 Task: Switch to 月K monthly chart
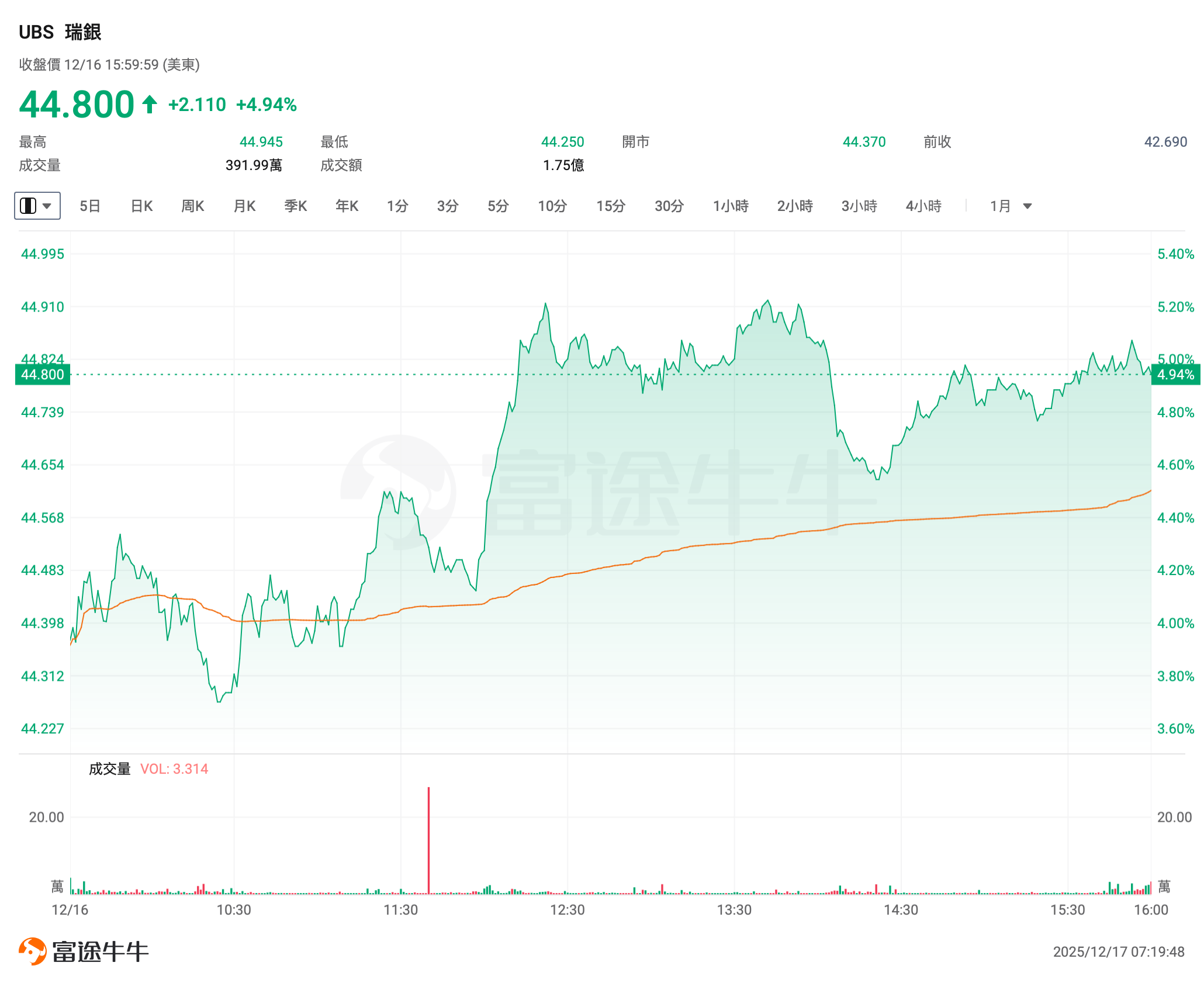pyautogui.click(x=244, y=206)
